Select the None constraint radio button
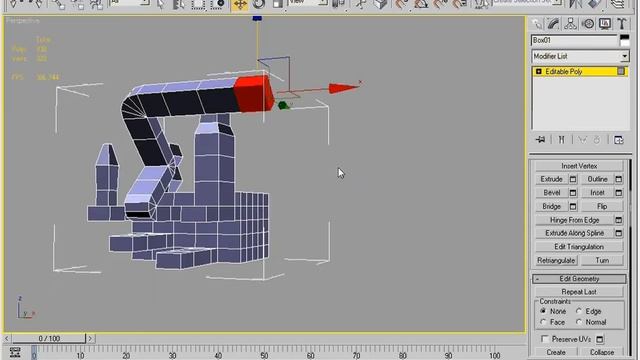 coord(543,311)
